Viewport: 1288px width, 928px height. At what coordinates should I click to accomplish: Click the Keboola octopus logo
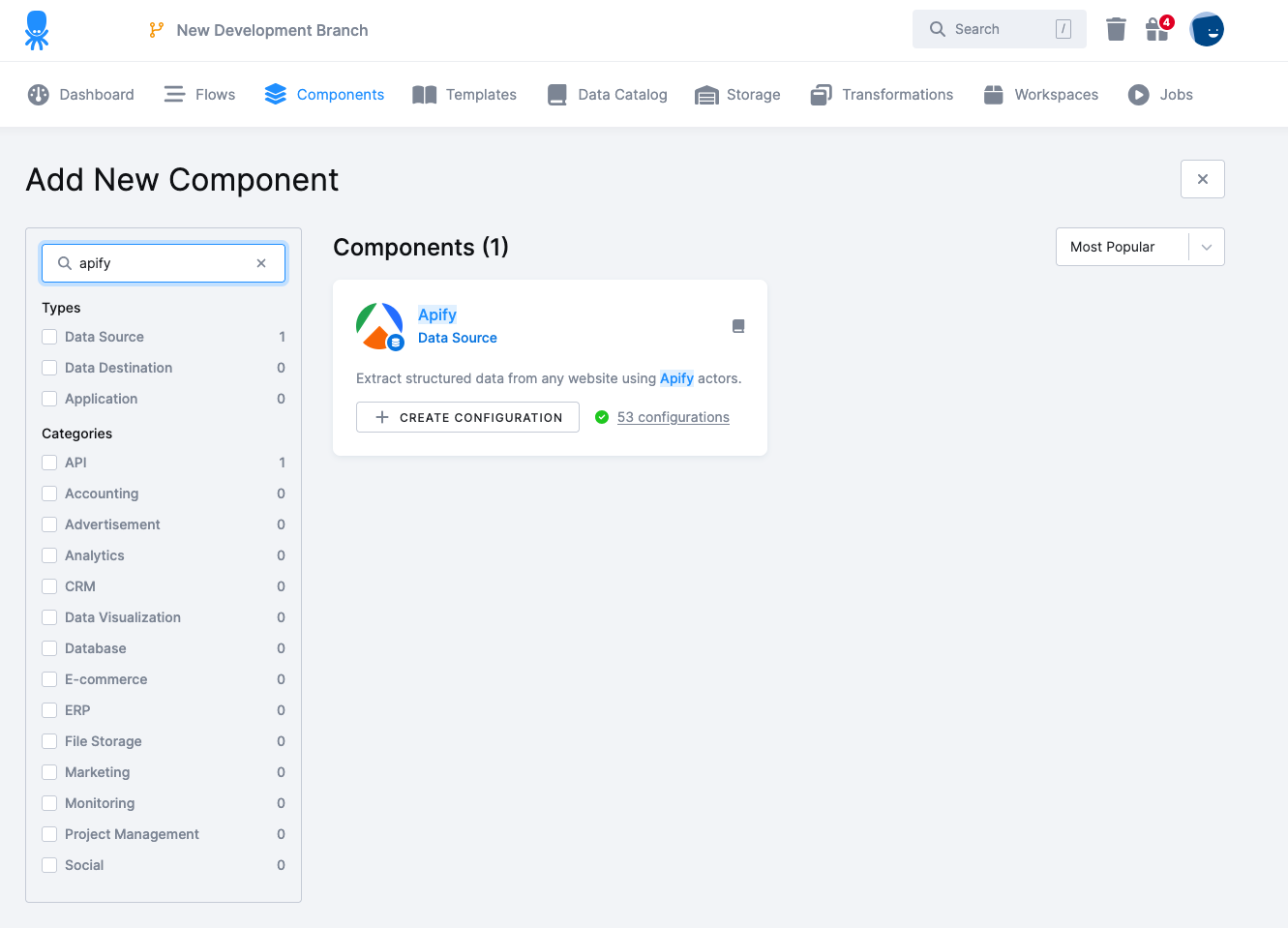pos(37,29)
